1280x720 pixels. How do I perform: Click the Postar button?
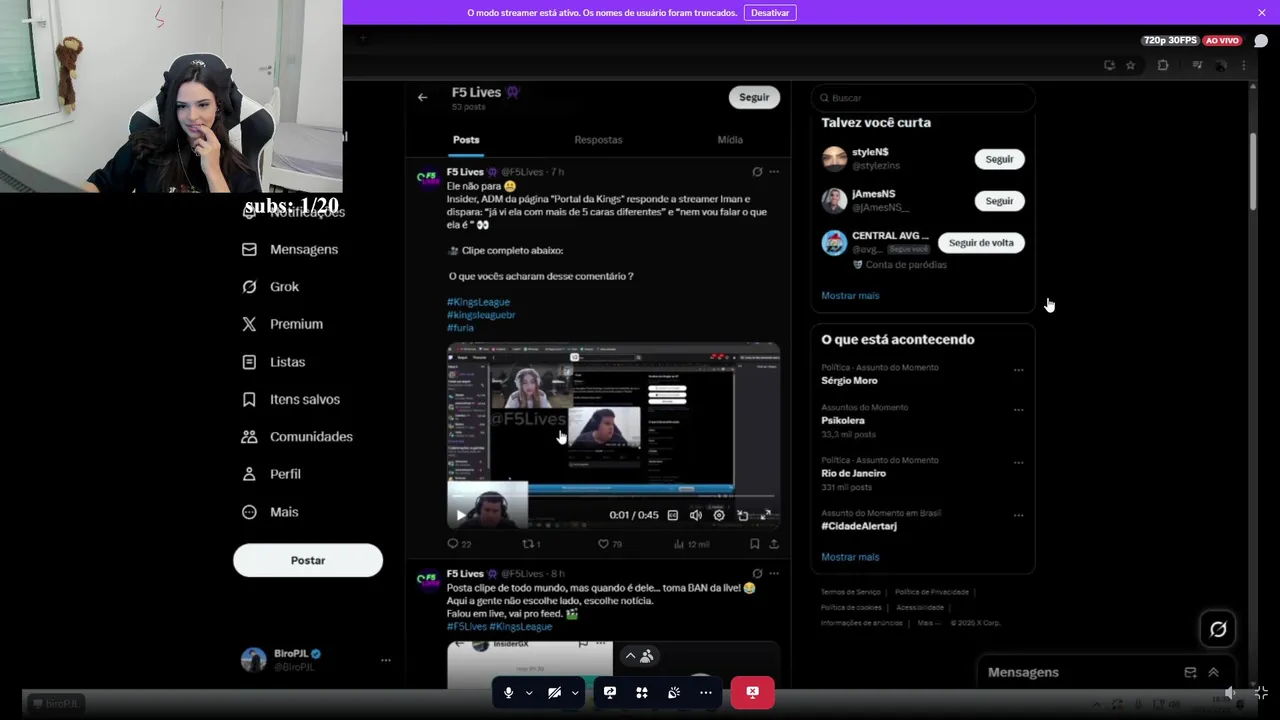[308, 560]
